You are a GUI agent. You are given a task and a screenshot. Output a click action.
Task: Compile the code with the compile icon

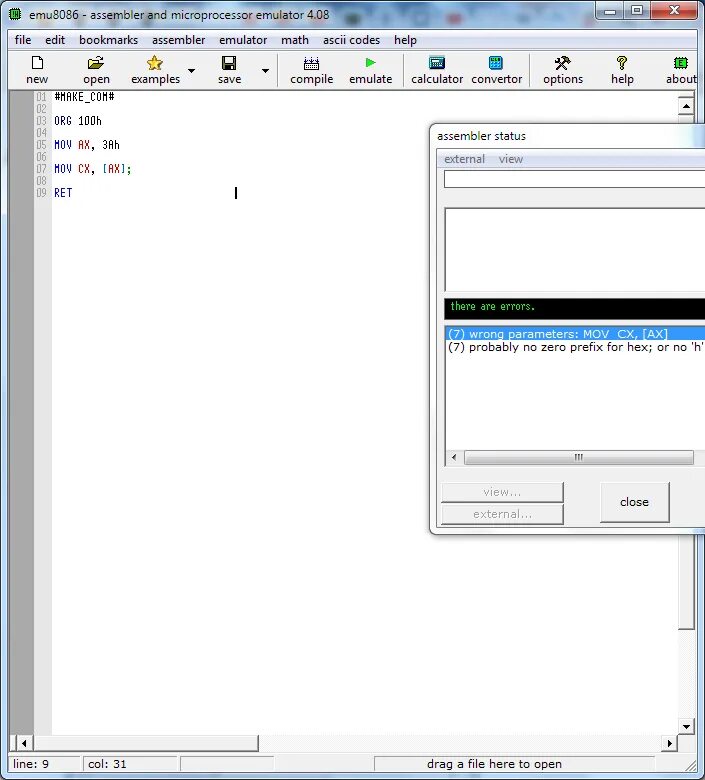[311, 63]
